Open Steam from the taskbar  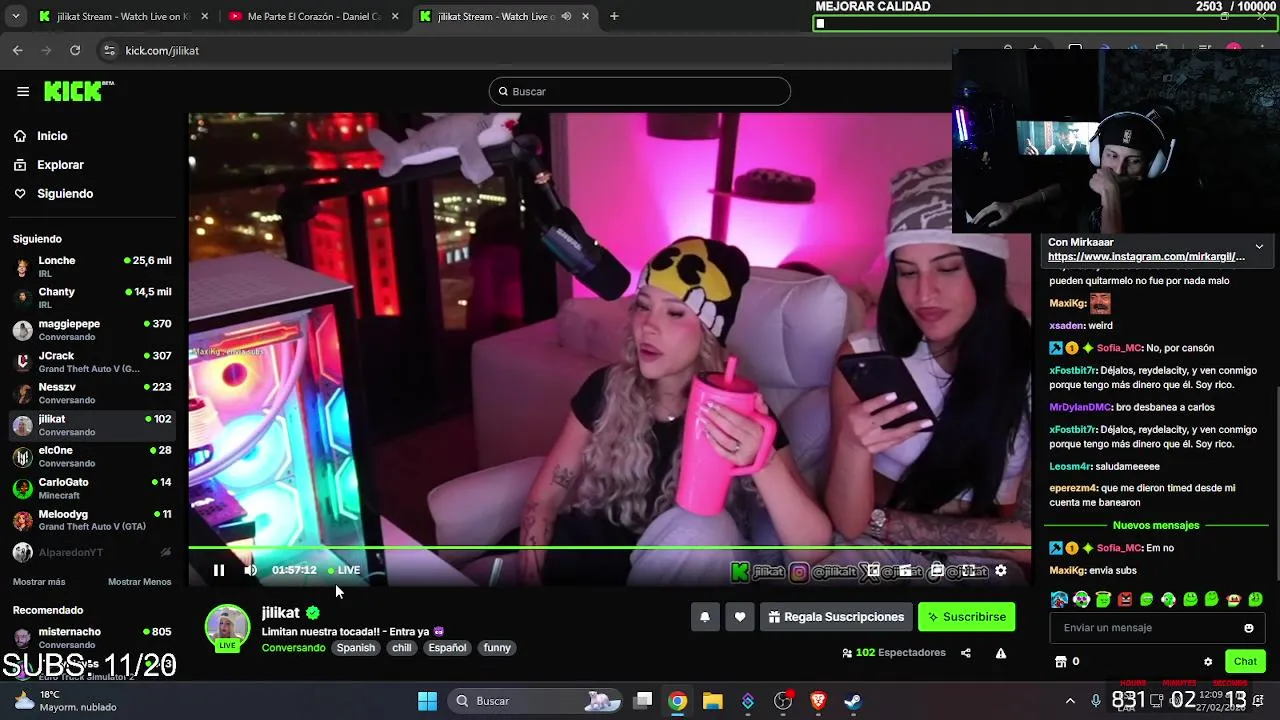pos(852,701)
